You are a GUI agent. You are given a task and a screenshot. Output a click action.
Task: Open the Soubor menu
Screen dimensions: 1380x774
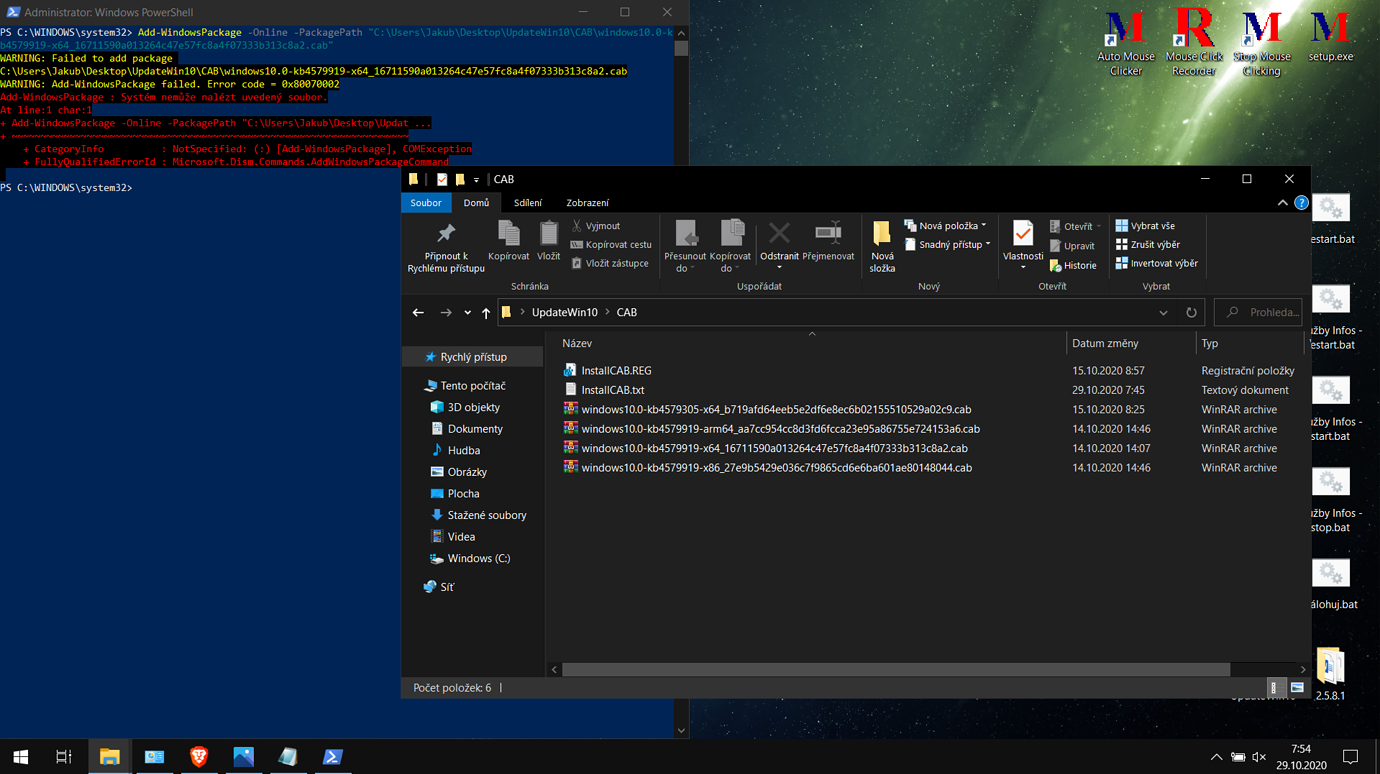[426, 202]
